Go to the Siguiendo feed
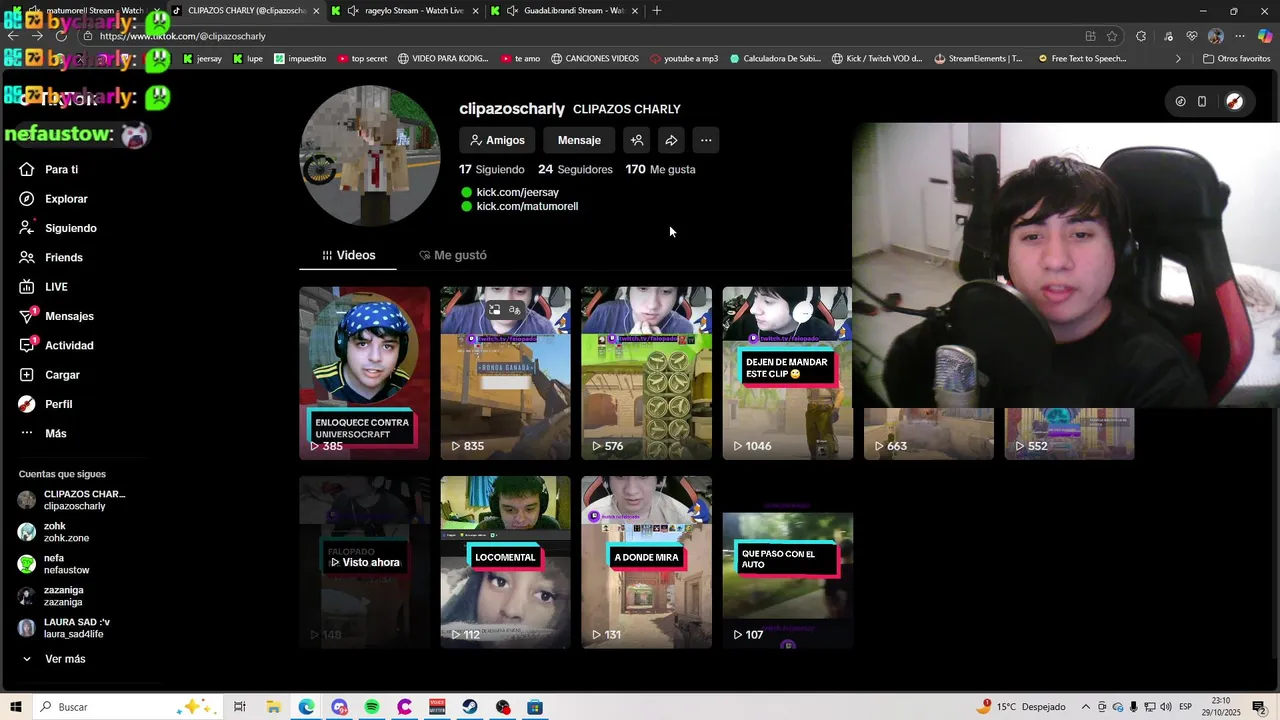Viewport: 1280px width, 720px height. pos(70,228)
